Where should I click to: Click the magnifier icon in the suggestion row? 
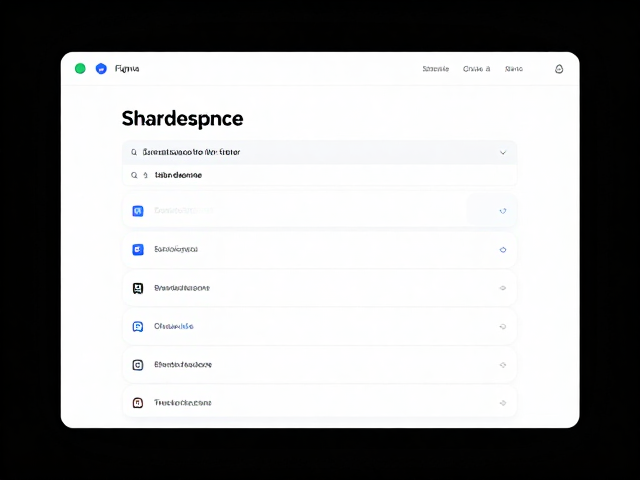coord(134,175)
